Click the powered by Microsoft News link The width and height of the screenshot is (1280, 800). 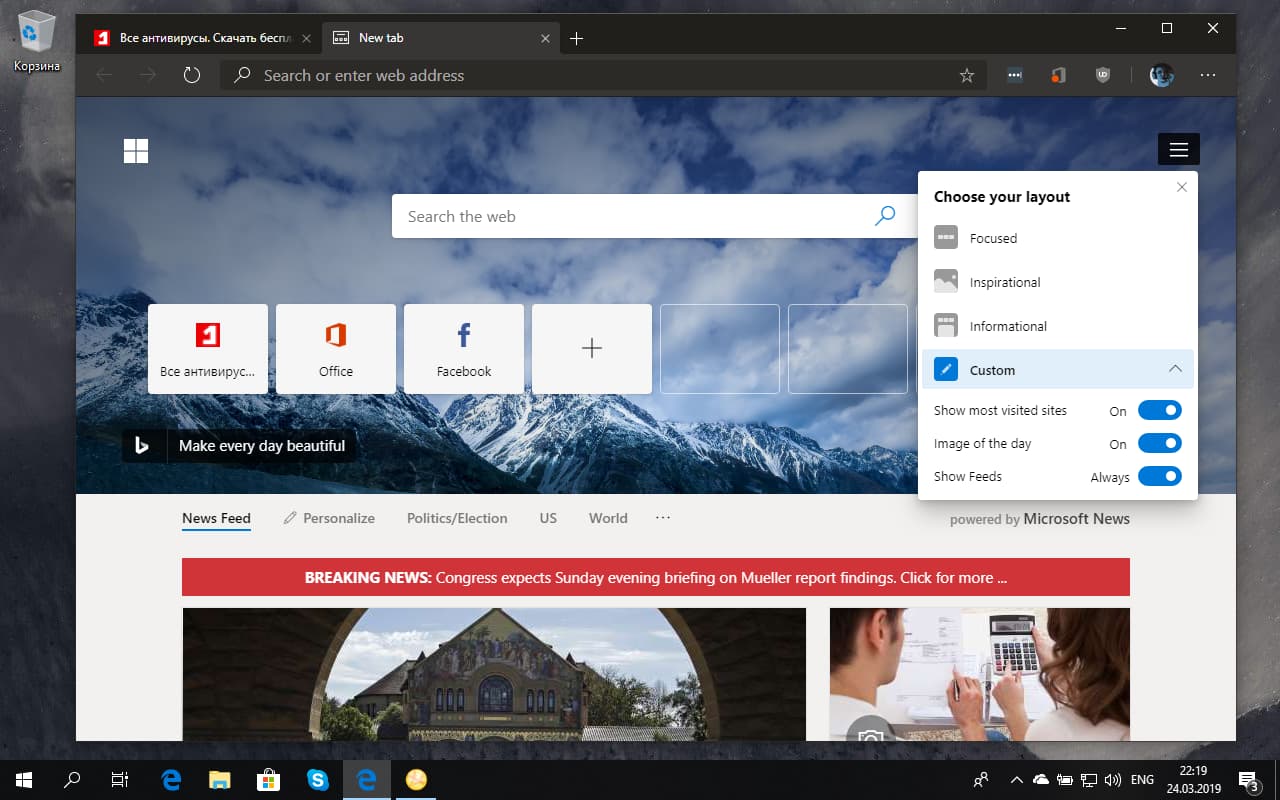point(1040,519)
